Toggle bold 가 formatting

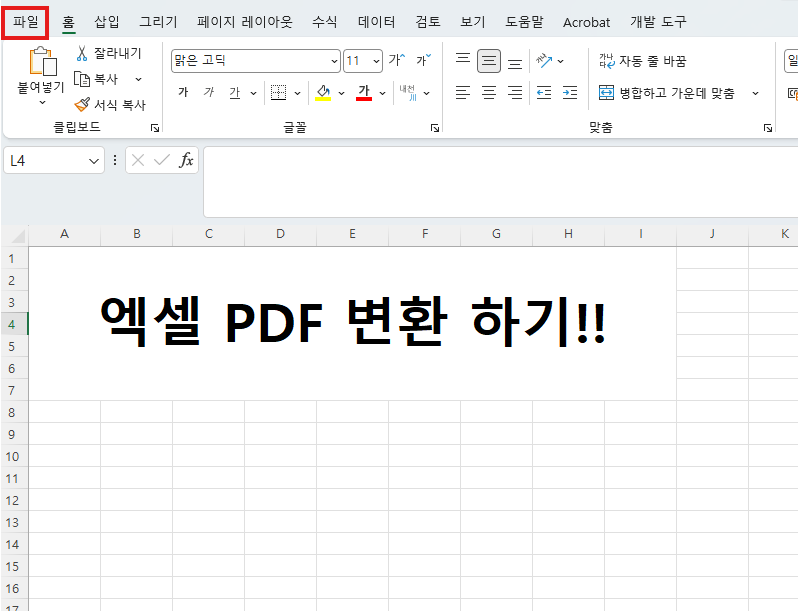(x=183, y=93)
